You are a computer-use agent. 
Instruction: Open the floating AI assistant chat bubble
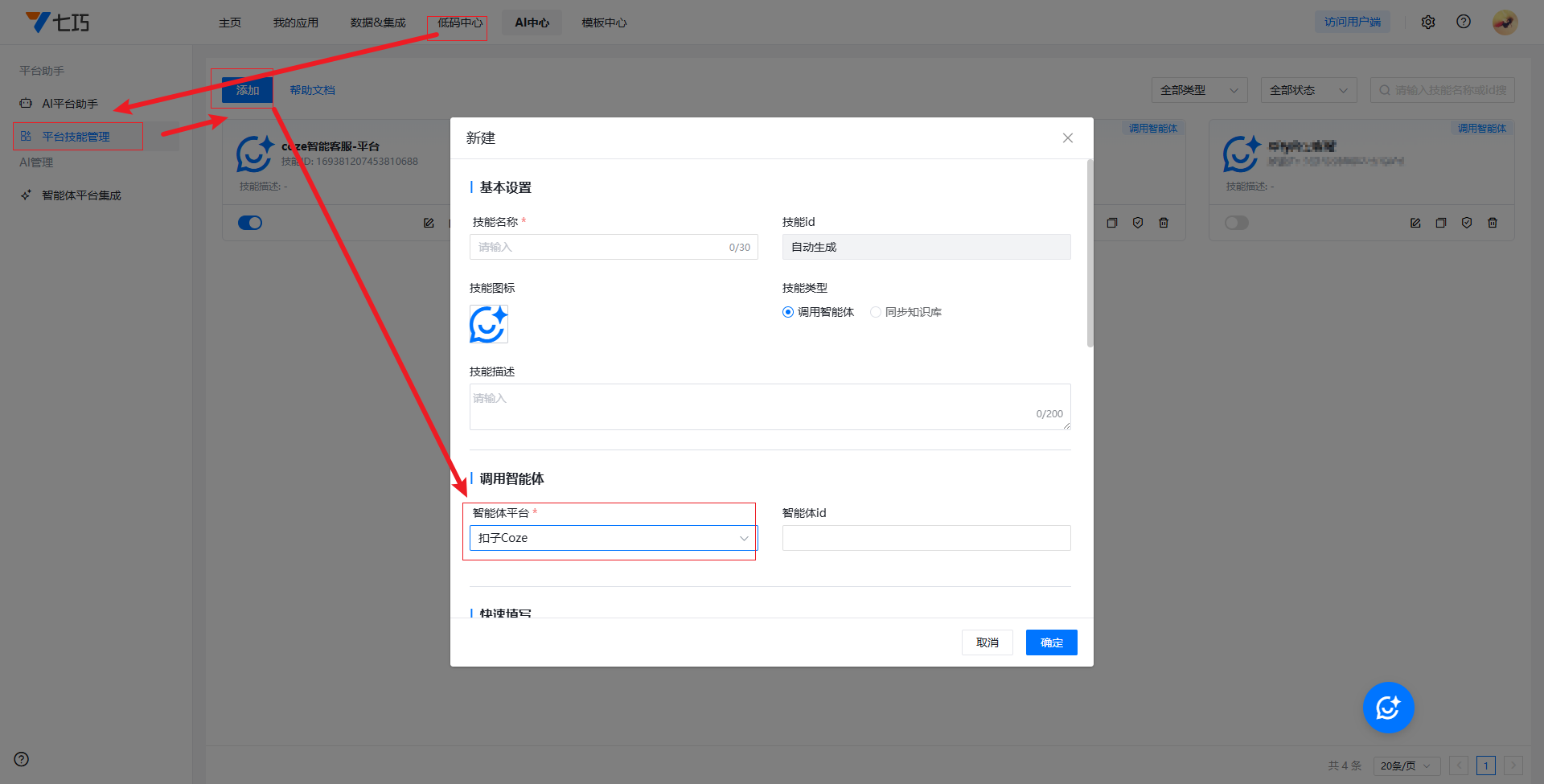(1388, 708)
